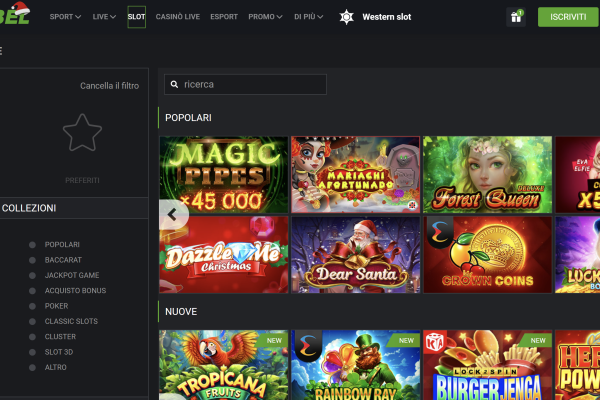Open the Rainbow Ray game

(x=355, y=365)
